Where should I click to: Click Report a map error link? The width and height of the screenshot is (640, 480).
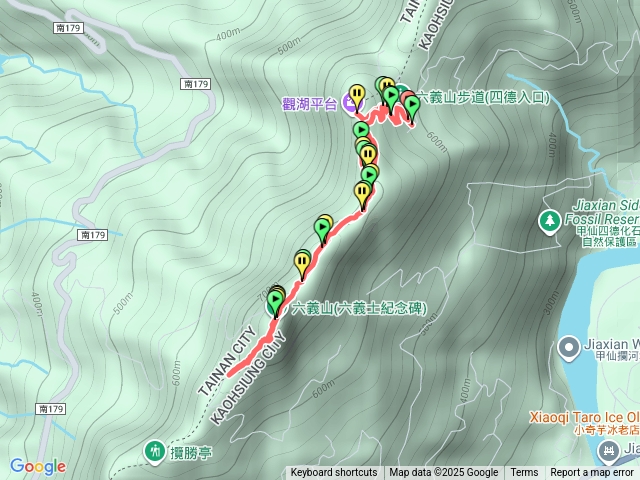coord(592,472)
